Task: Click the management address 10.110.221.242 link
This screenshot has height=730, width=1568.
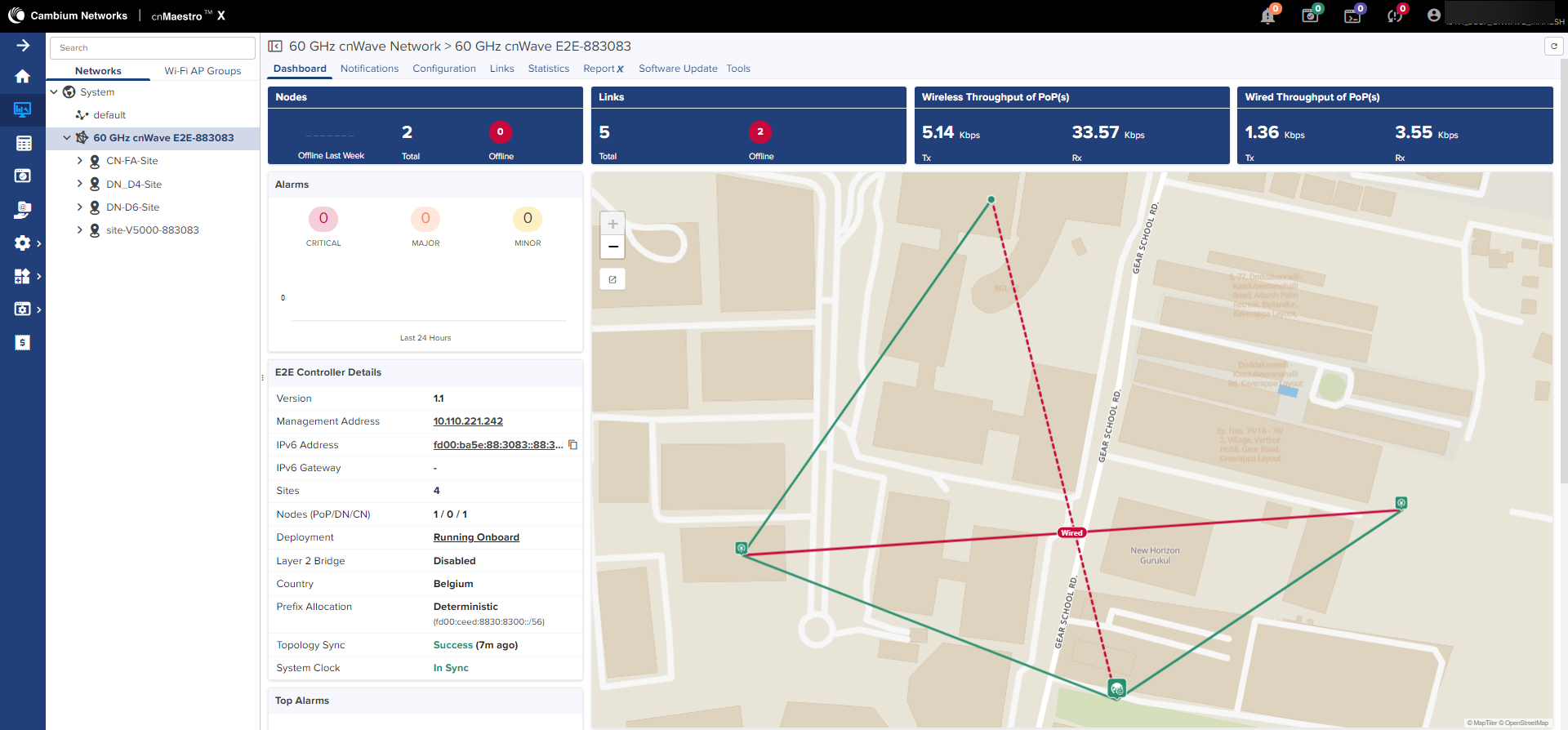Action: pyautogui.click(x=468, y=421)
